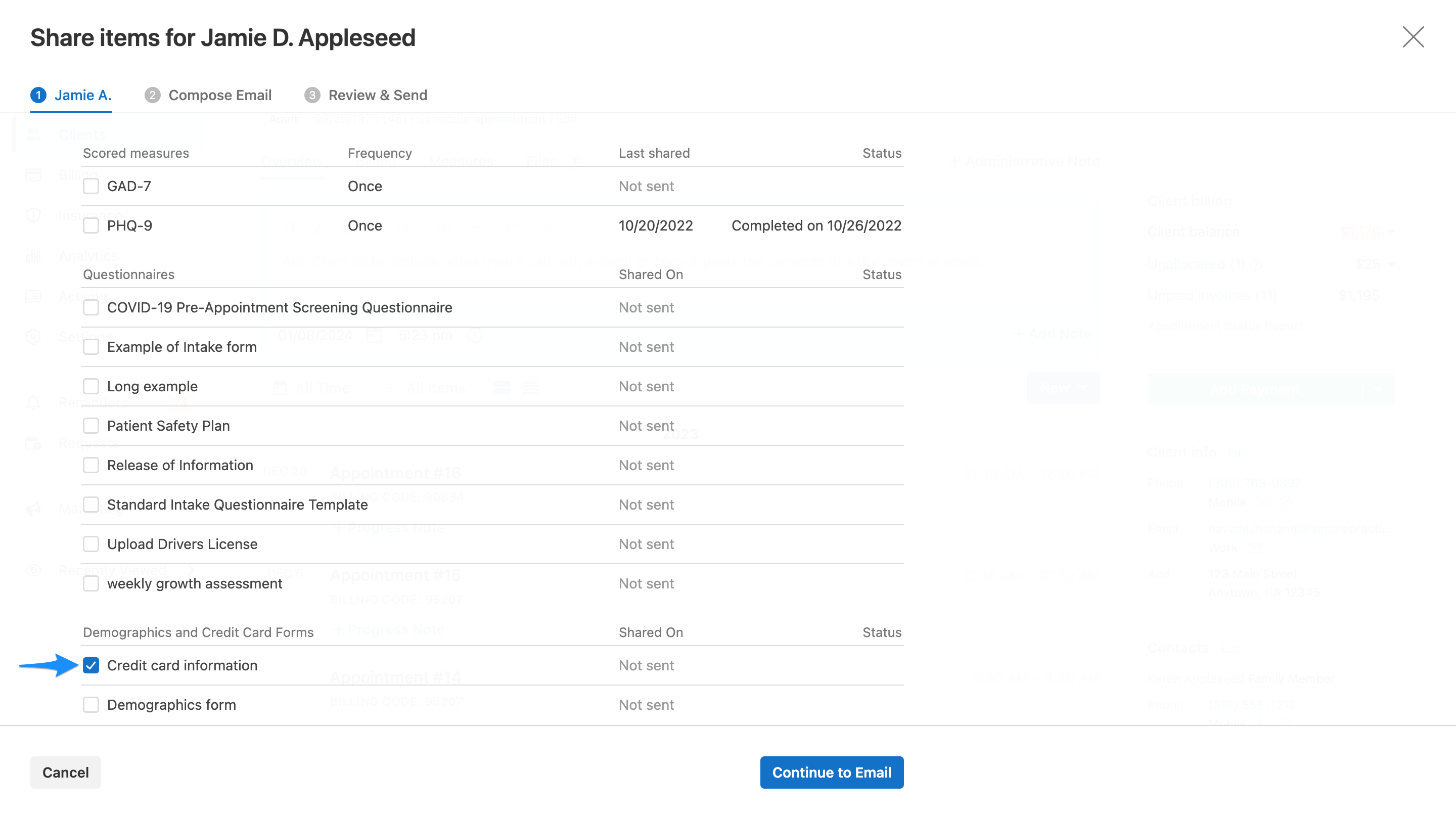Click the 'Demographics form' label

171,705
